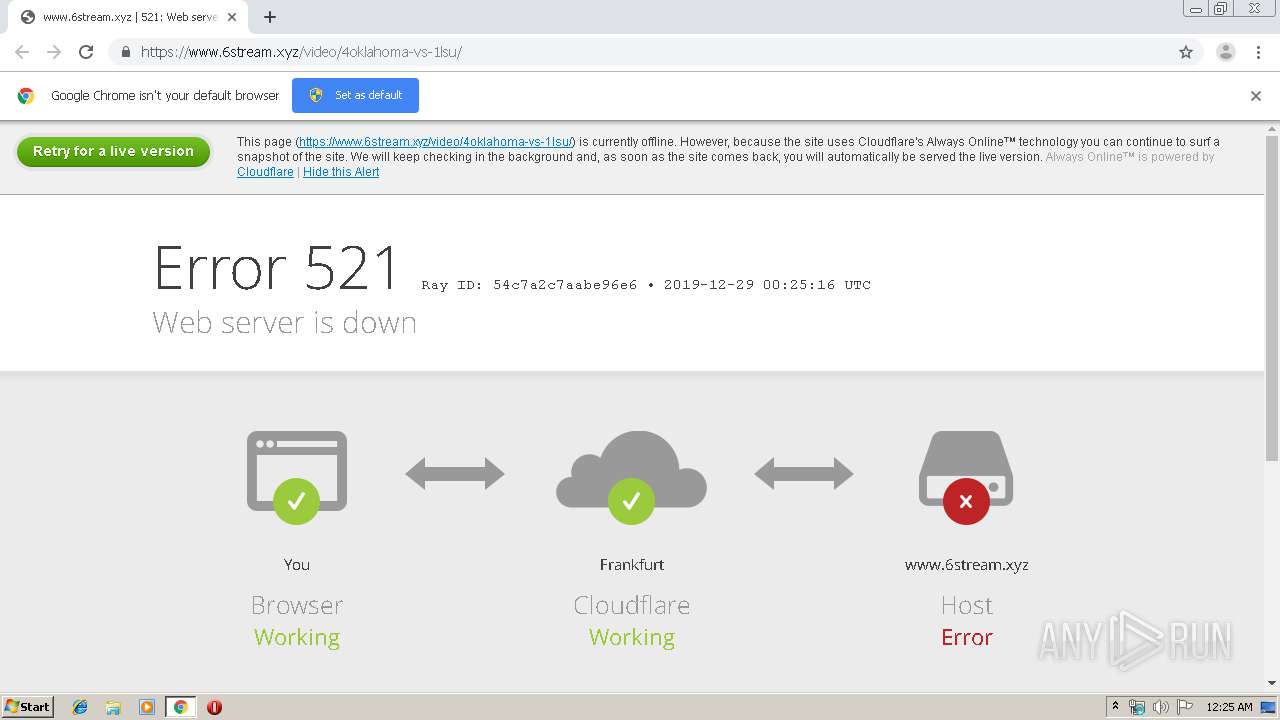Open media player from taskbar

point(147,707)
